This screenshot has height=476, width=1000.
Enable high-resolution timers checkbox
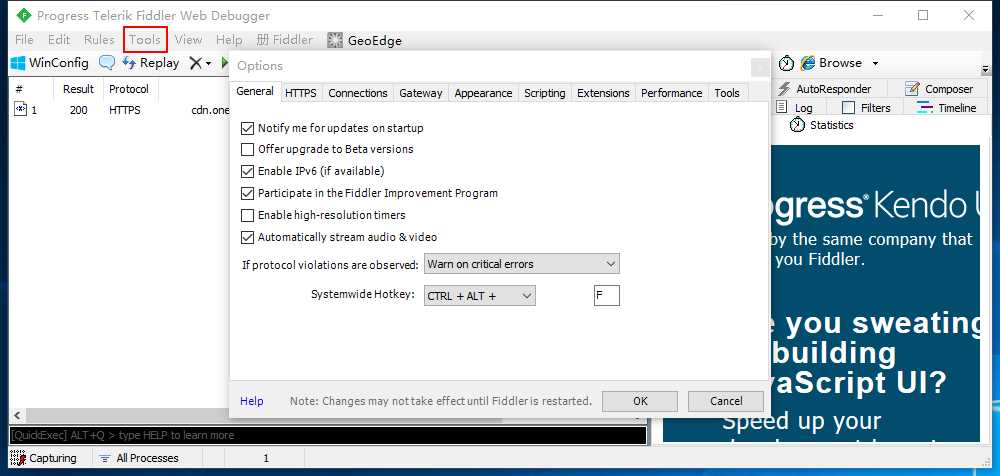pos(247,215)
